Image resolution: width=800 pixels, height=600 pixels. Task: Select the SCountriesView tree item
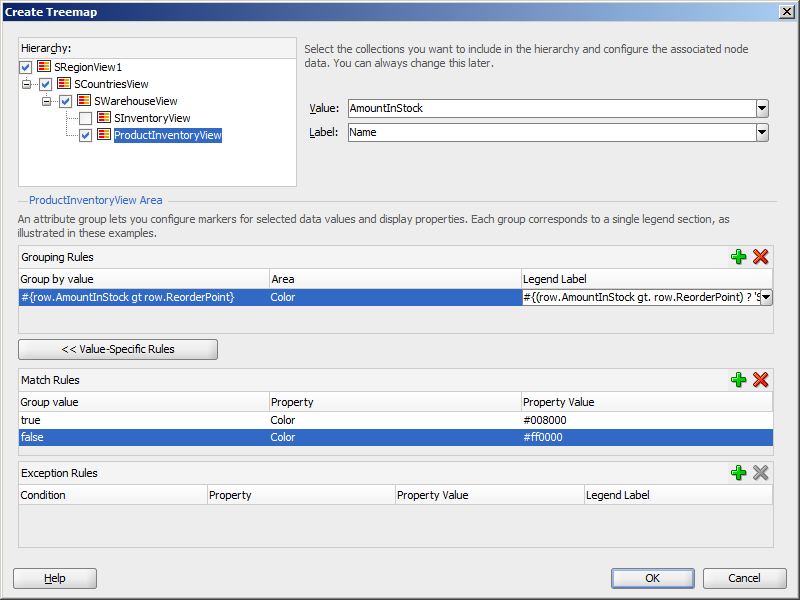coord(111,84)
